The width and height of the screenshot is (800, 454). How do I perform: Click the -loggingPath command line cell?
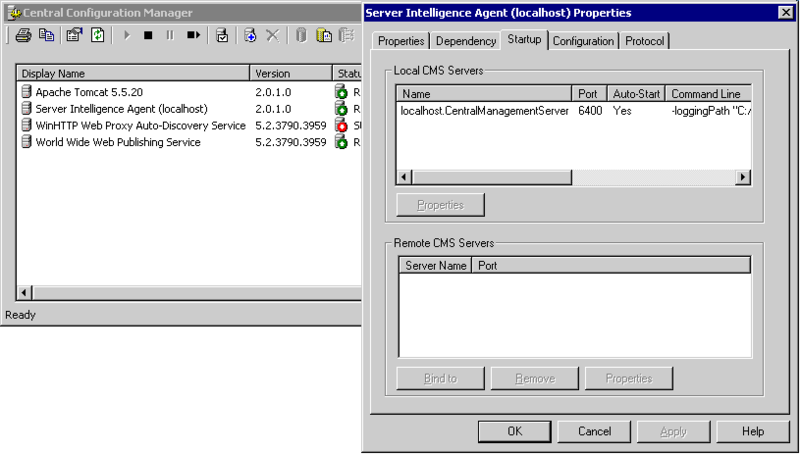coord(711,111)
